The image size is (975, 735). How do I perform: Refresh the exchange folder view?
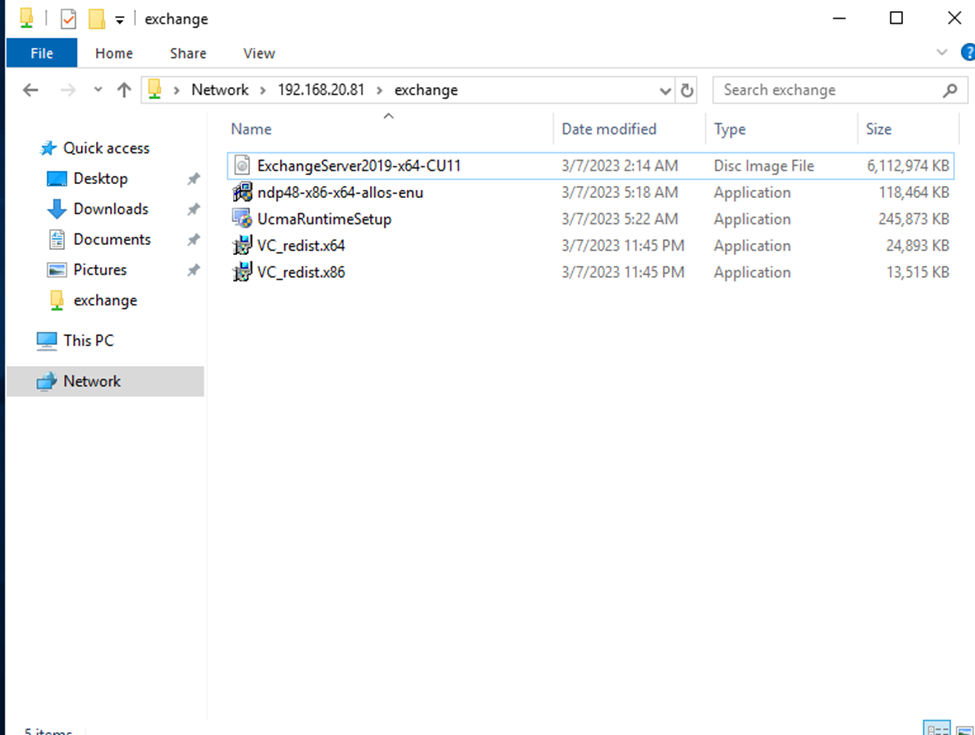click(687, 90)
